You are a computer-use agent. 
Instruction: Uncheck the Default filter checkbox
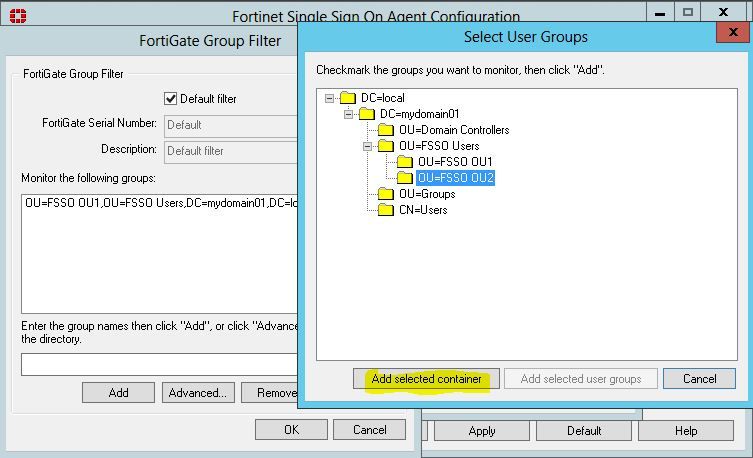point(170,99)
